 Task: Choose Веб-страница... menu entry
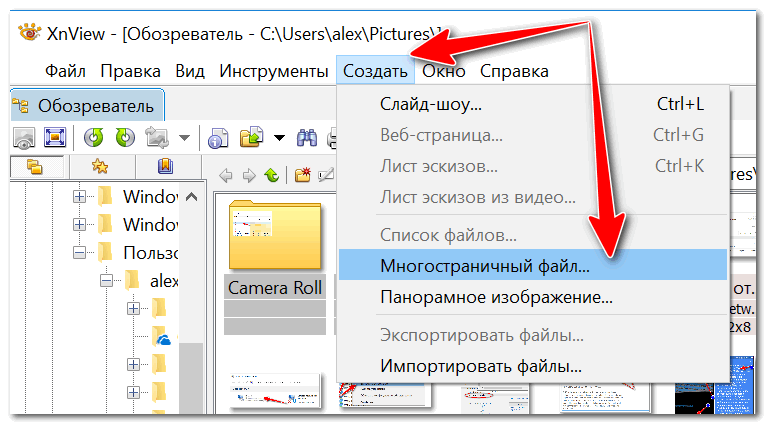533,135
